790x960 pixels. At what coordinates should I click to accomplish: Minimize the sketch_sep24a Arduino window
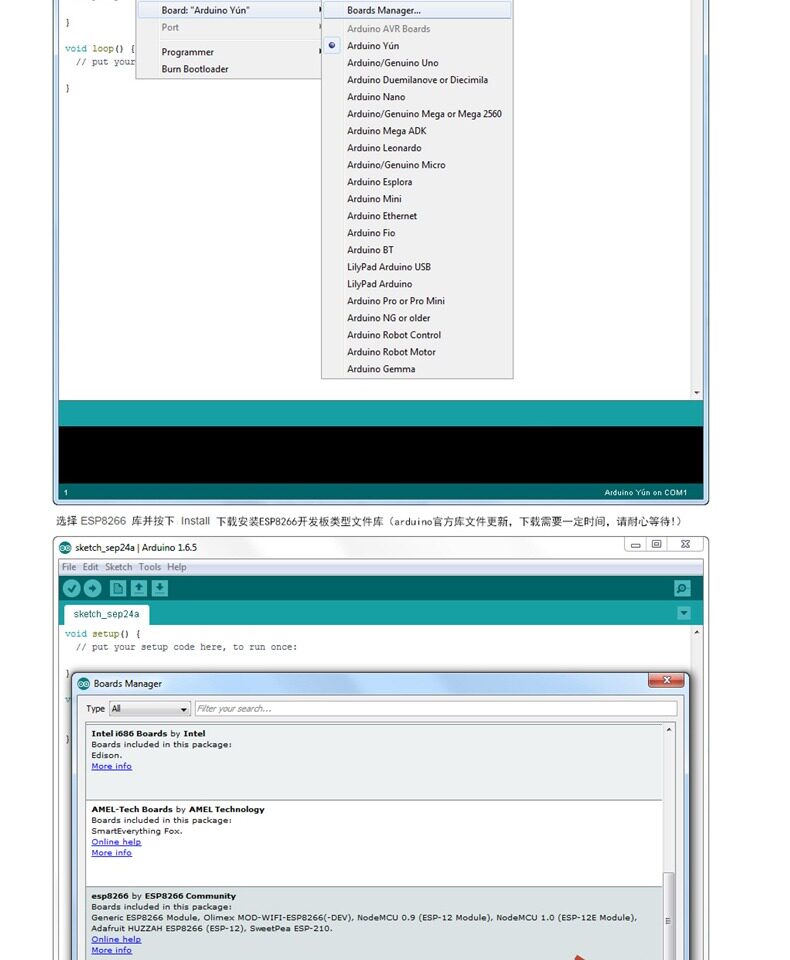636,544
